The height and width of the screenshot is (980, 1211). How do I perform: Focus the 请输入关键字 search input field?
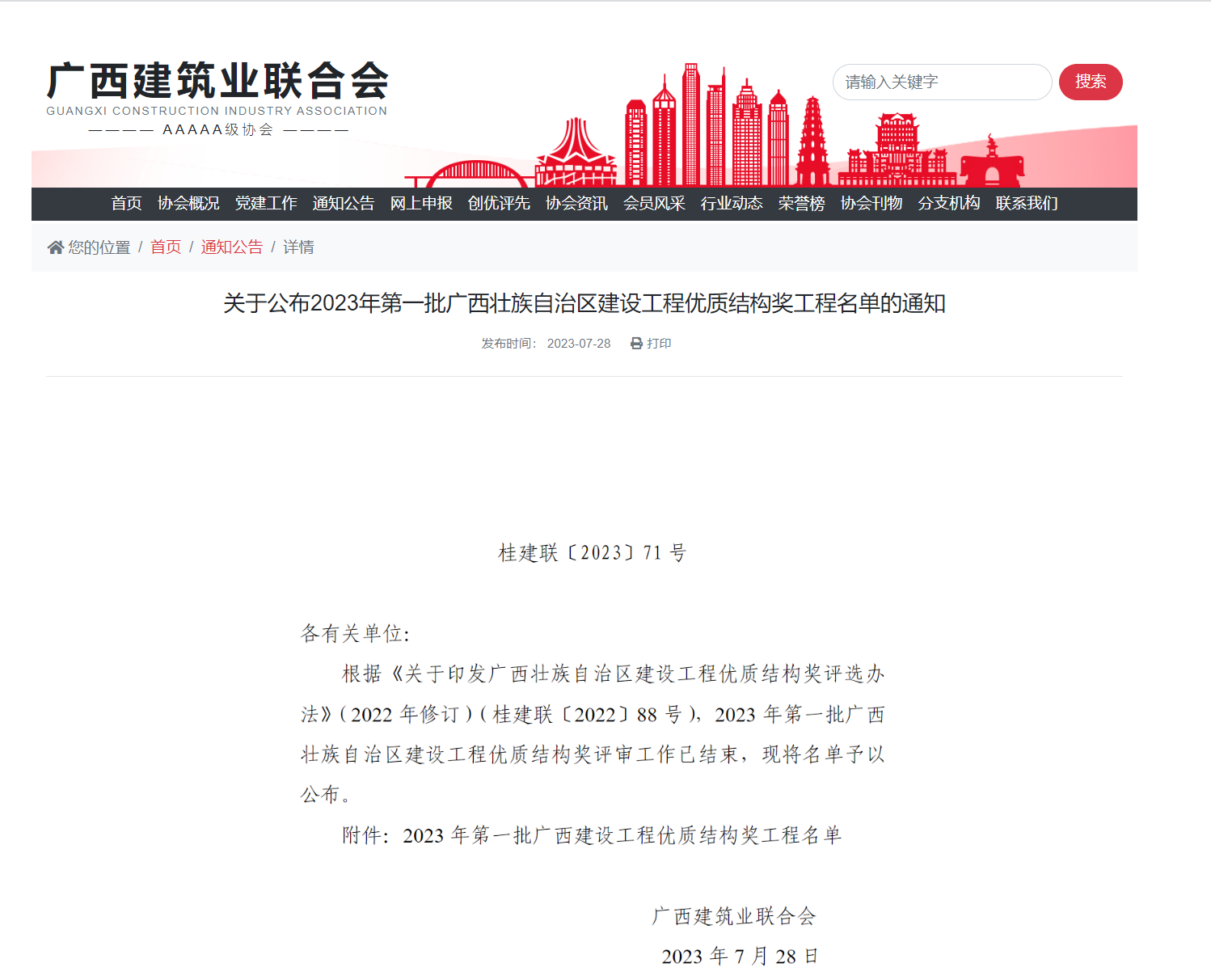[x=941, y=82]
